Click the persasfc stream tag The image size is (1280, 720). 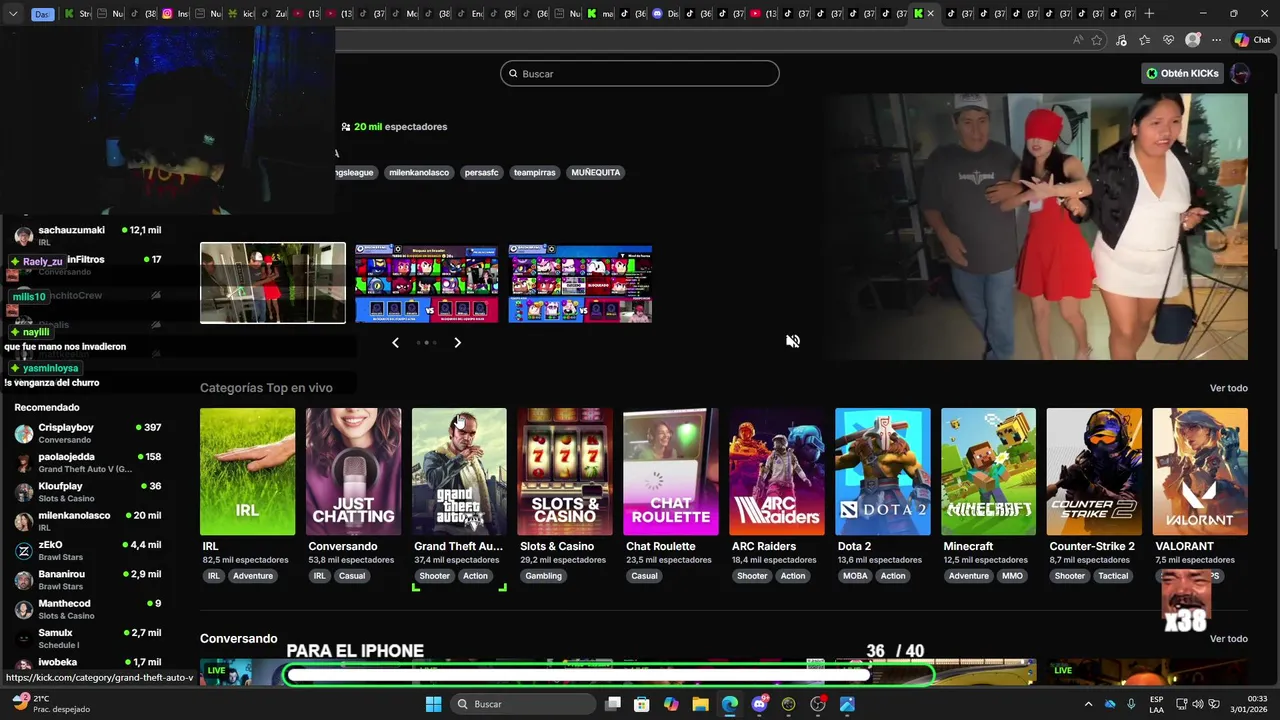click(481, 172)
